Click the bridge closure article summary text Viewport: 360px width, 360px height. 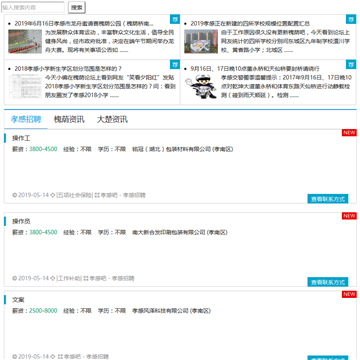point(286,87)
